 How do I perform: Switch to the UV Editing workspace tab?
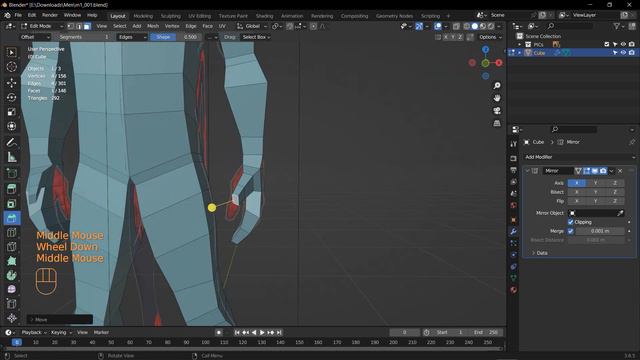click(200, 16)
